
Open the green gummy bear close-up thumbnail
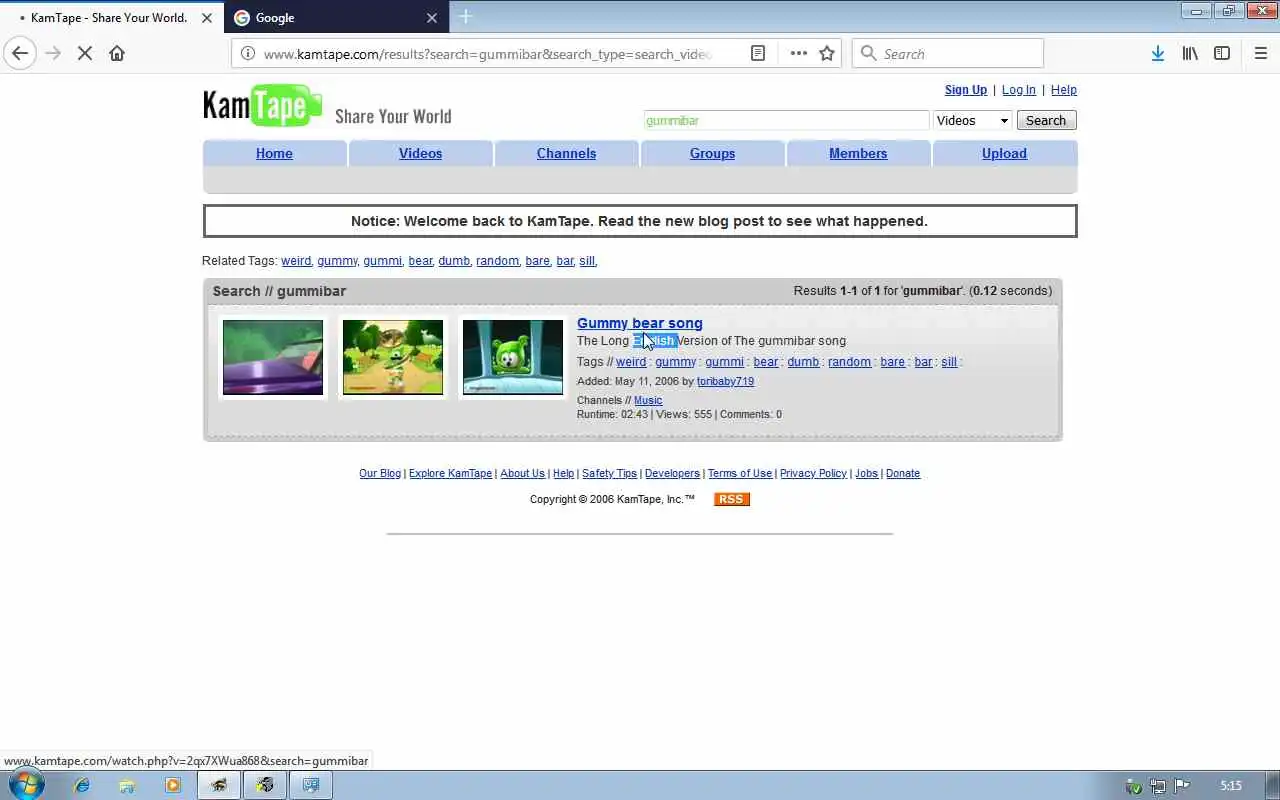pos(513,357)
